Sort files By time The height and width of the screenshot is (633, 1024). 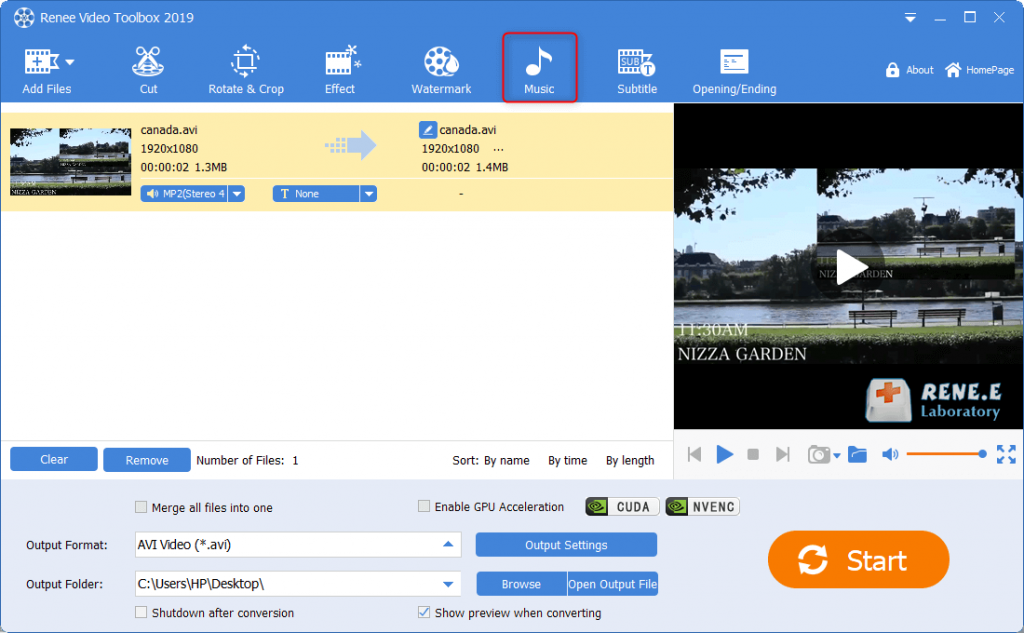(568, 461)
